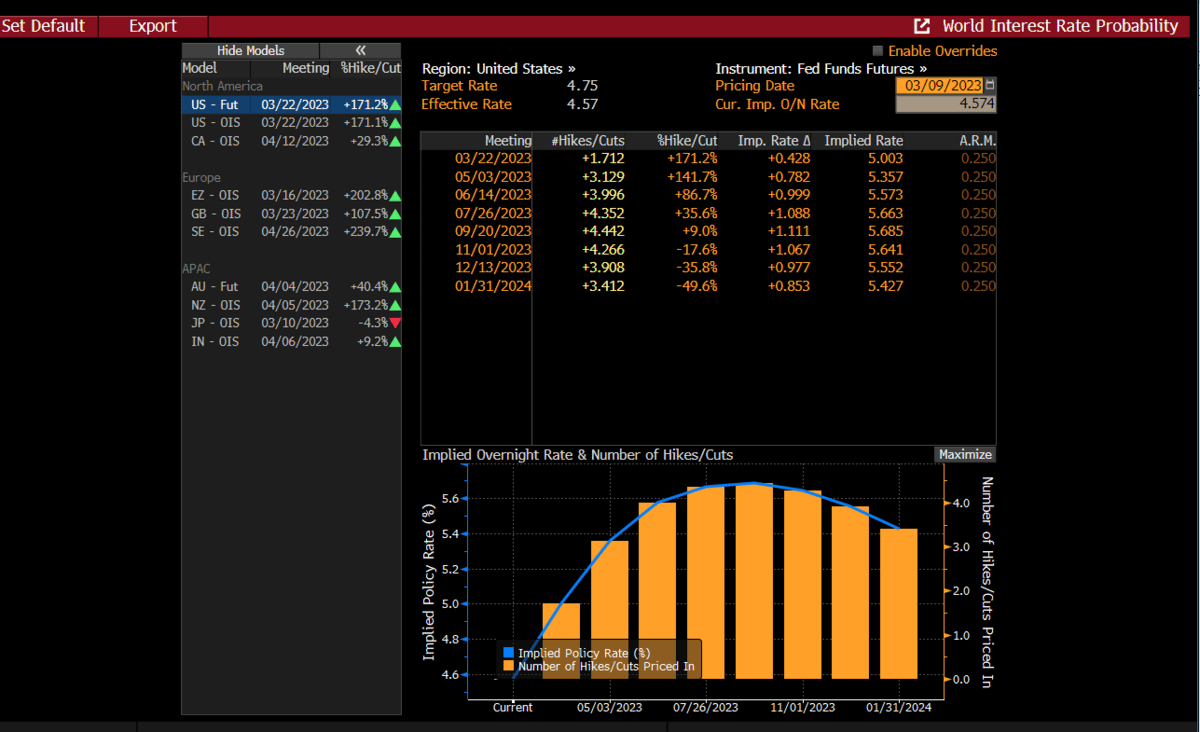Click the orange Number of Hikes/Cuts legend swatch

coord(509,667)
